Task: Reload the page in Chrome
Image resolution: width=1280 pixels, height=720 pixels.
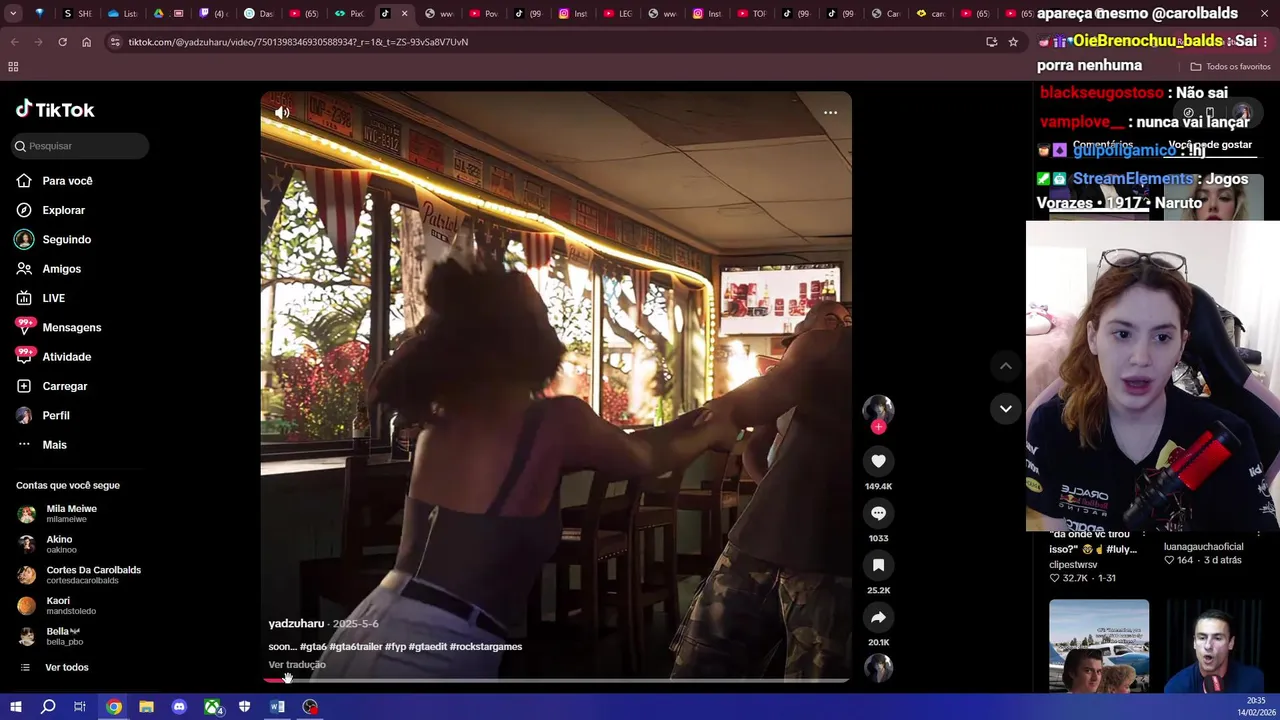Action: click(62, 42)
